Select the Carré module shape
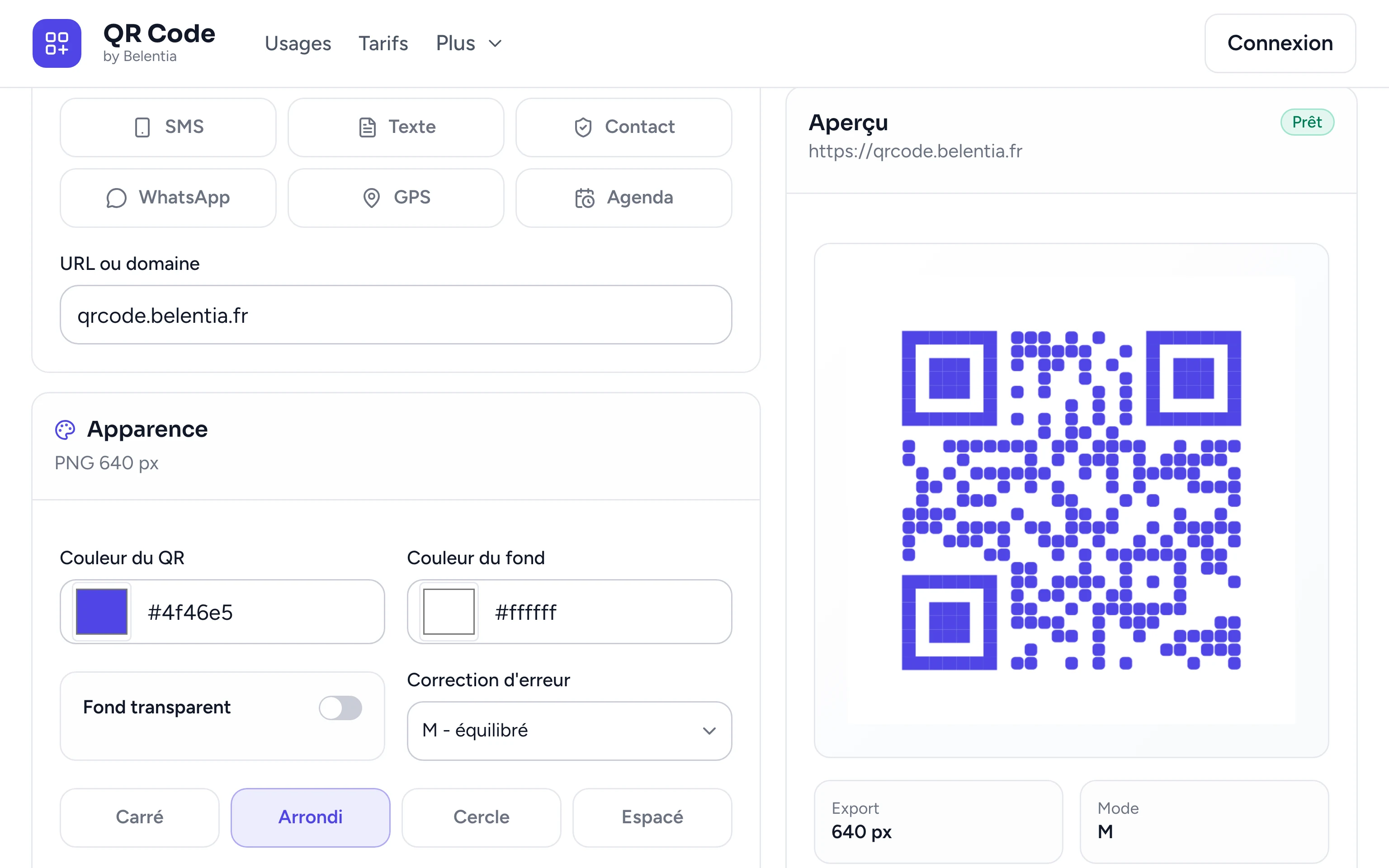This screenshot has width=1389, height=868. pyautogui.click(x=139, y=817)
